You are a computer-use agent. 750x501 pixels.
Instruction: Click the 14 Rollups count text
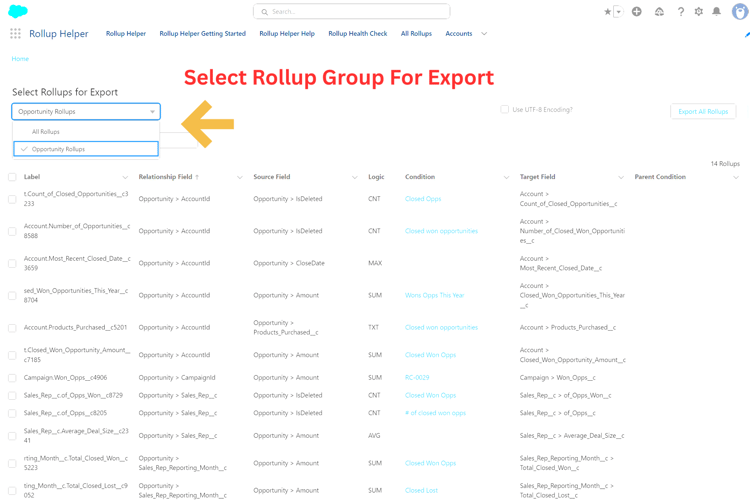[725, 164]
